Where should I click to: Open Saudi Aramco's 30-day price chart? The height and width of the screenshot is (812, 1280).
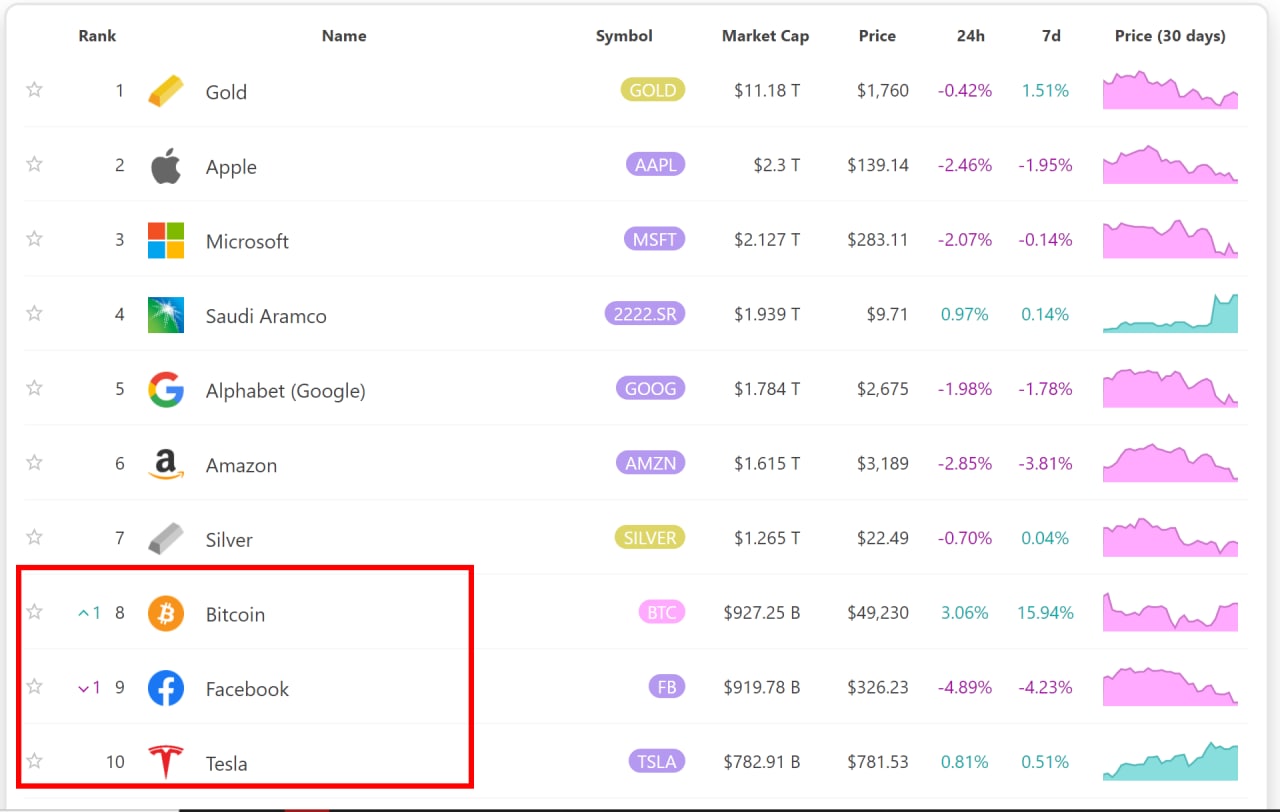click(x=1170, y=313)
